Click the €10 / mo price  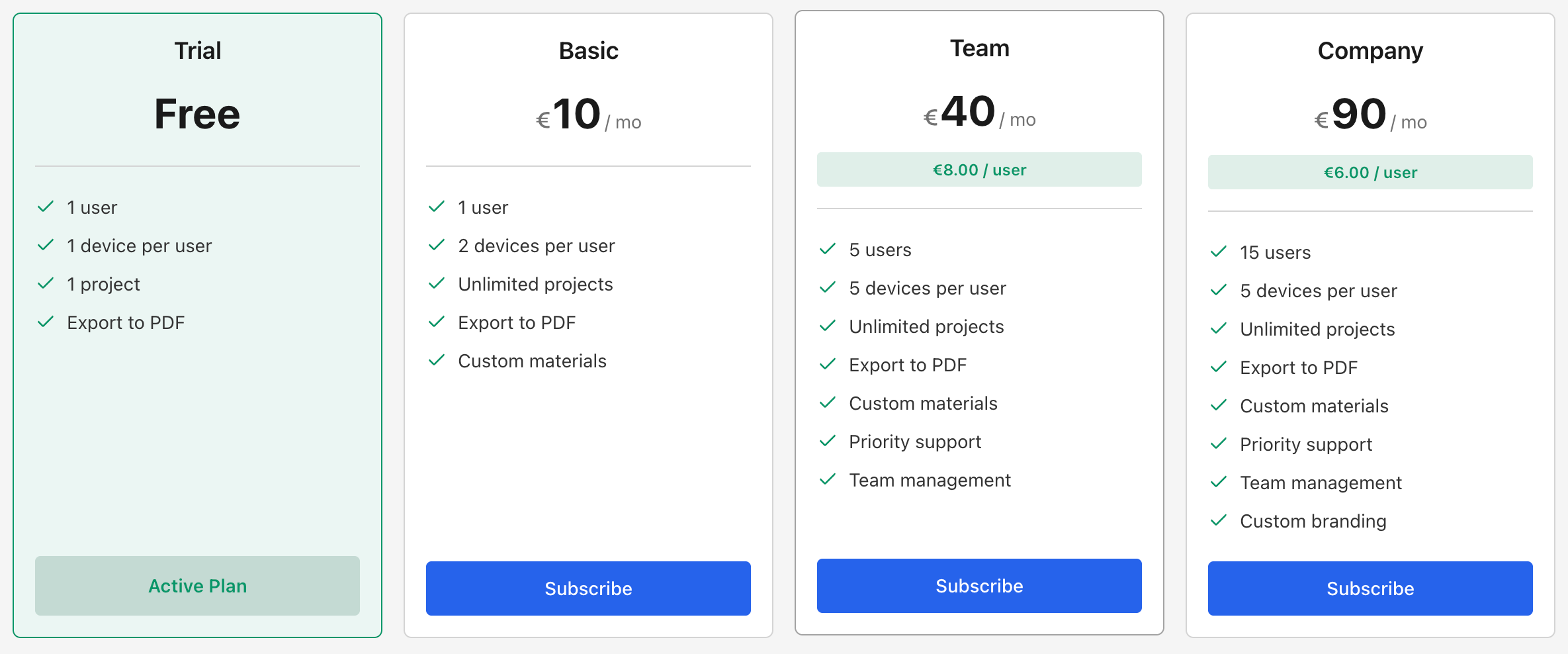click(x=588, y=114)
